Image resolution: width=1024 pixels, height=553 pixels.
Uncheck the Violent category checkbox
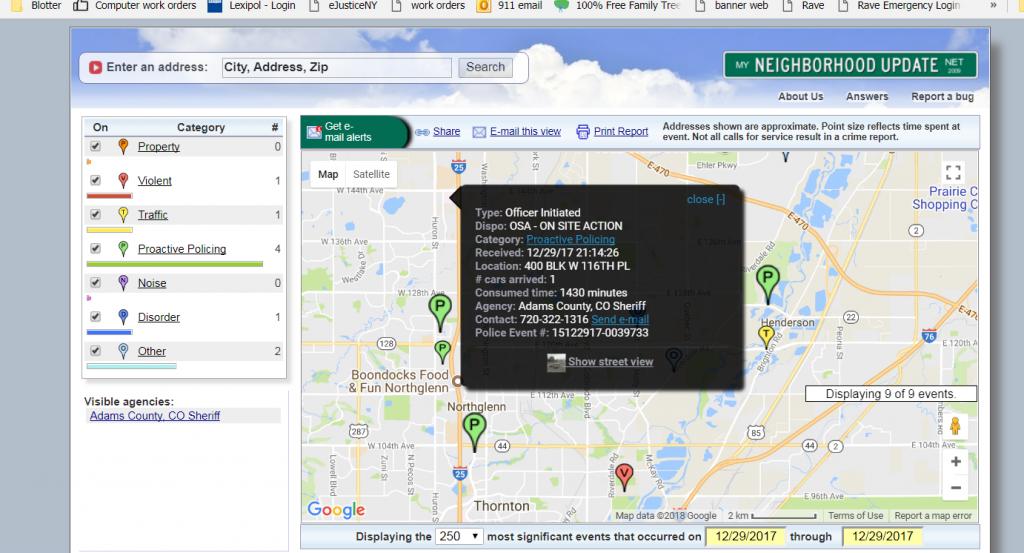point(96,181)
